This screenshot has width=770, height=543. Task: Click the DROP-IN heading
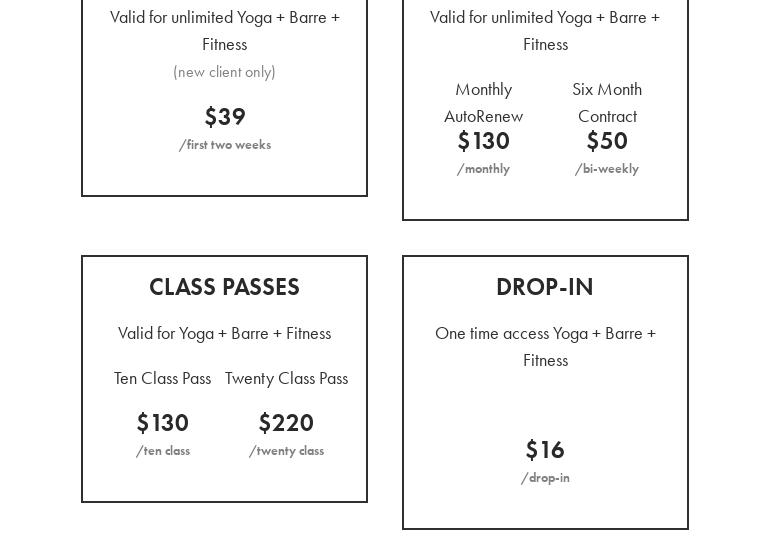pyautogui.click(x=545, y=287)
